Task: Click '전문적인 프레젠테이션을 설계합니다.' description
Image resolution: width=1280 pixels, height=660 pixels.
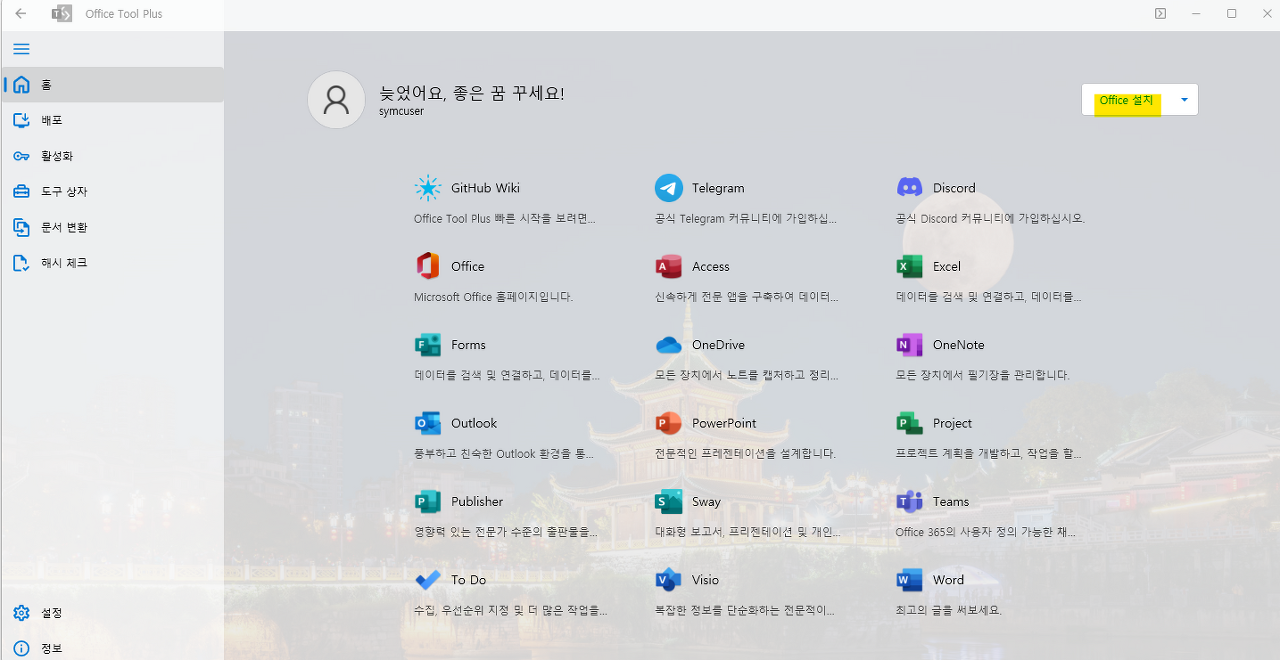Action: coord(745,453)
